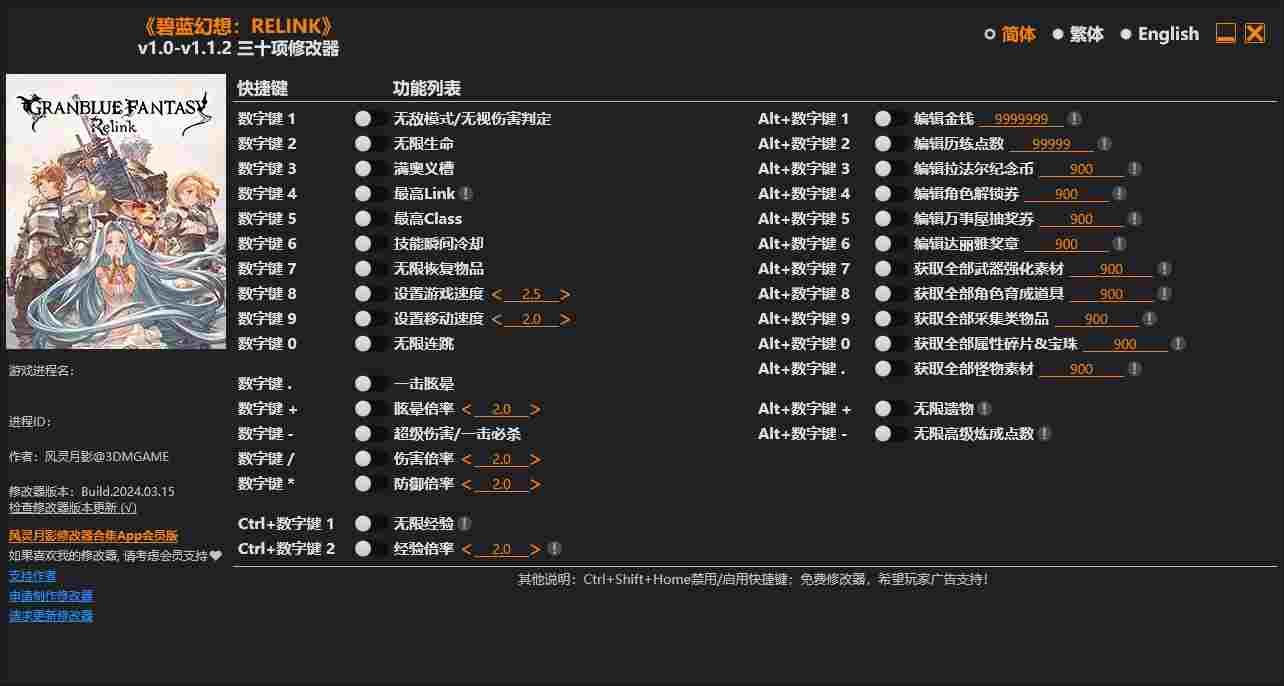
Task: Increase 设置移动速度 with the right arrow
Action: (565, 320)
